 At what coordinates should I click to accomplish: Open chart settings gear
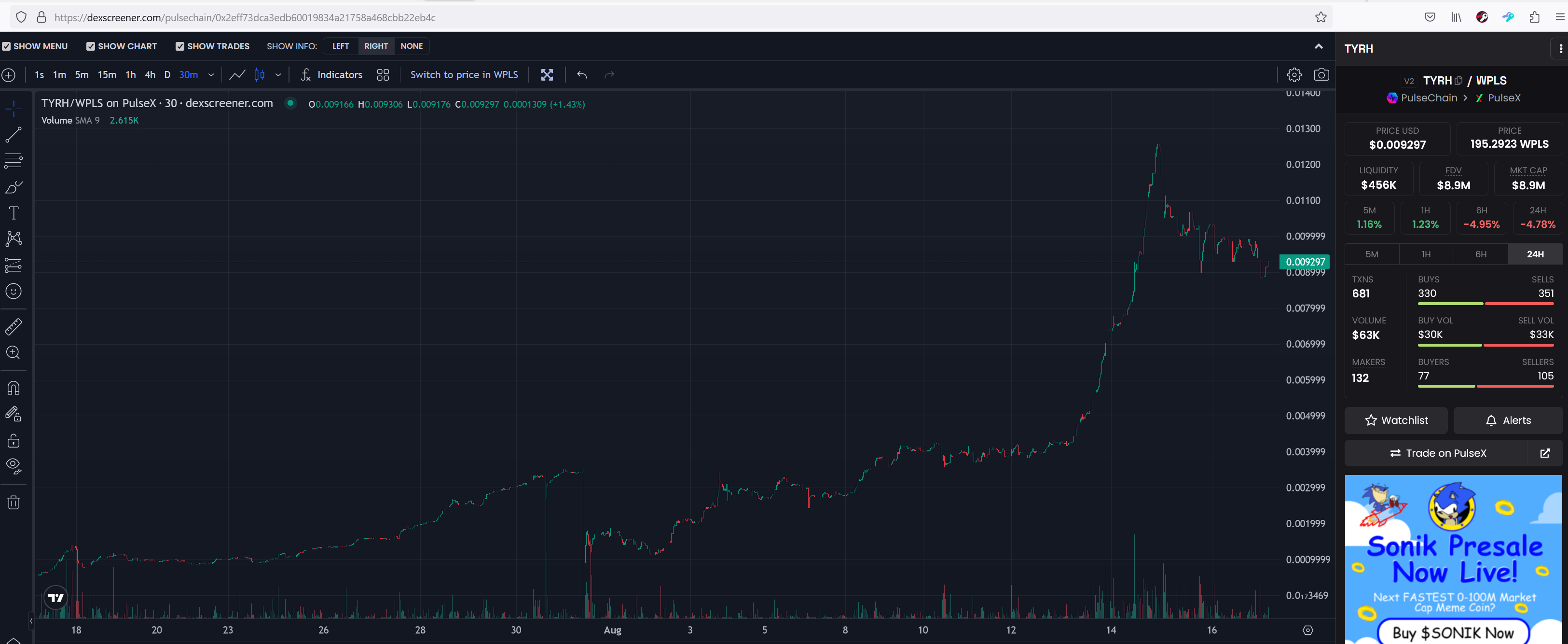pos(1294,74)
